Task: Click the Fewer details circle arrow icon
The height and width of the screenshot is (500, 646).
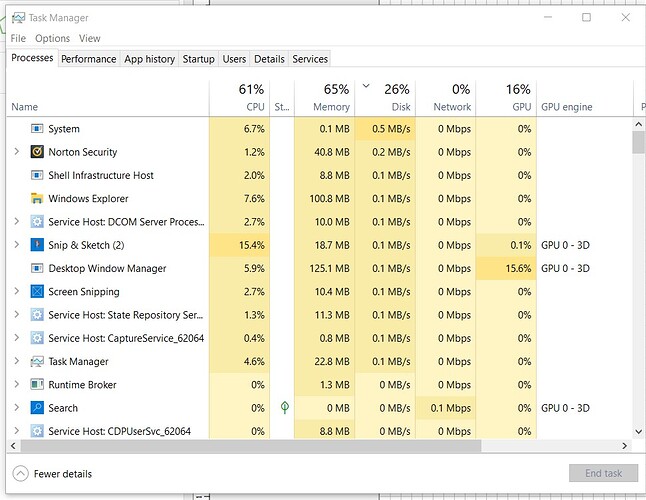Action: [x=20, y=474]
